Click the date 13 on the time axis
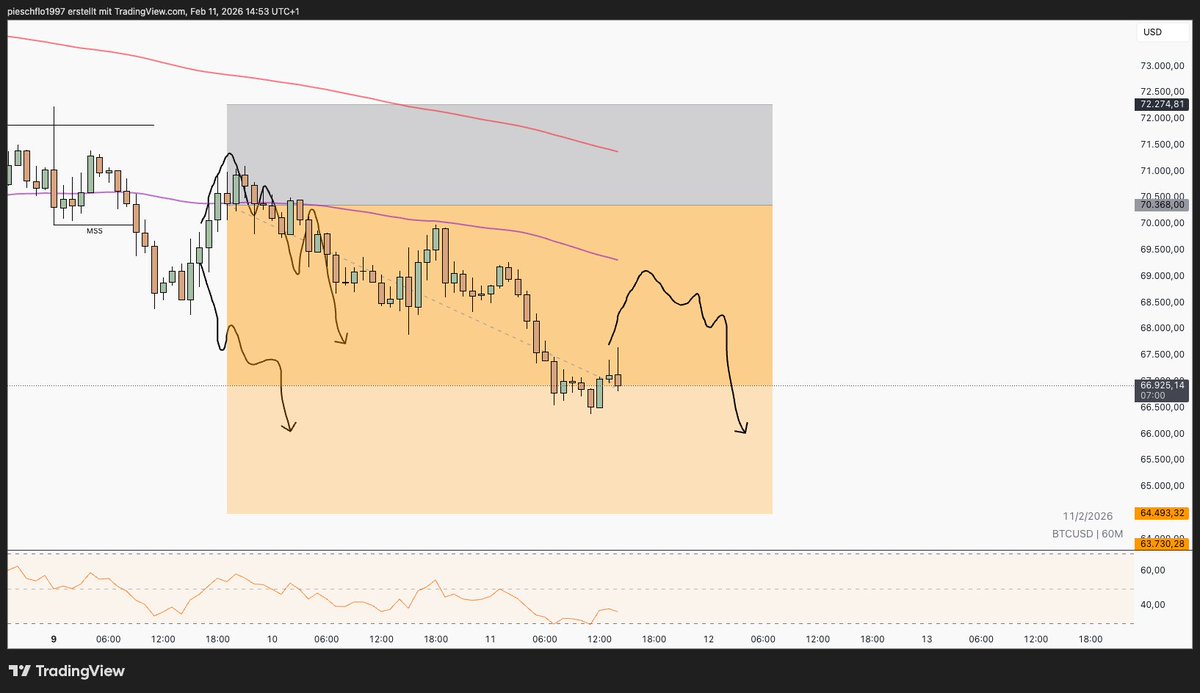This screenshot has height=693, width=1200. click(x=927, y=639)
